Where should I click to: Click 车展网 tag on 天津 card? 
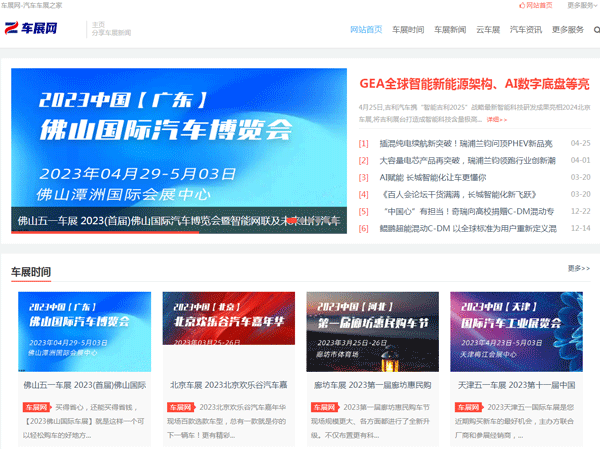[469, 407]
